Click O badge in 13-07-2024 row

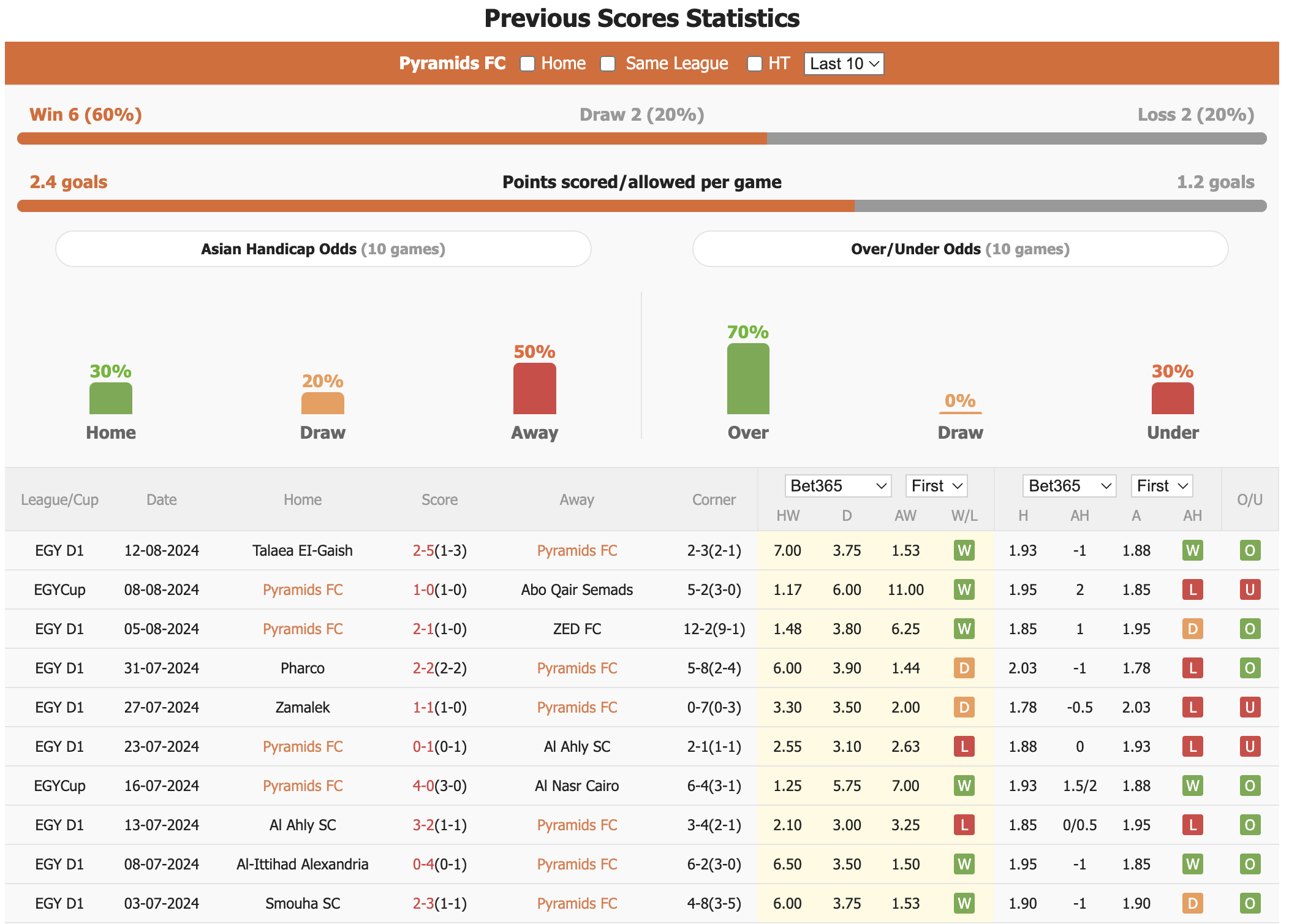coord(1250,825)
